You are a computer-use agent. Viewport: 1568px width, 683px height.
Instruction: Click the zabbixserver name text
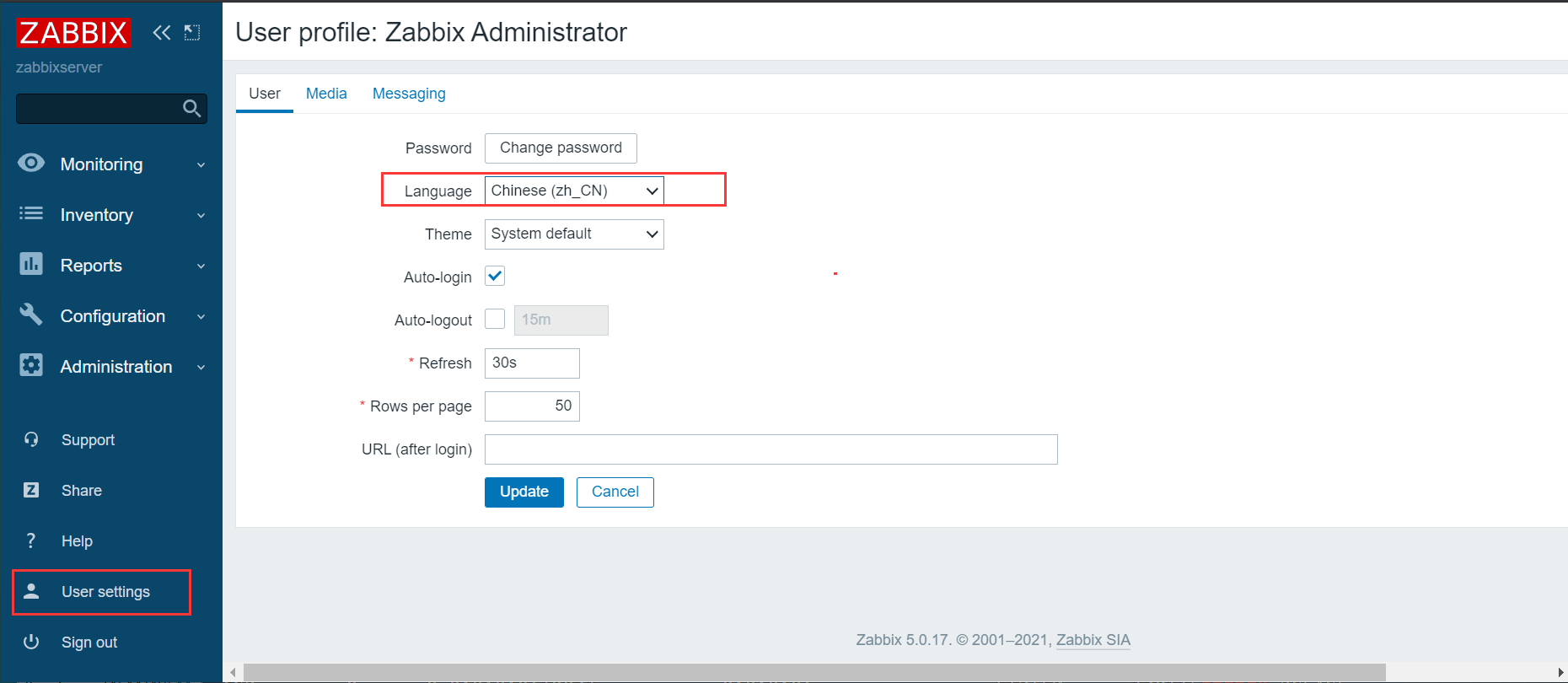point(59,67)
